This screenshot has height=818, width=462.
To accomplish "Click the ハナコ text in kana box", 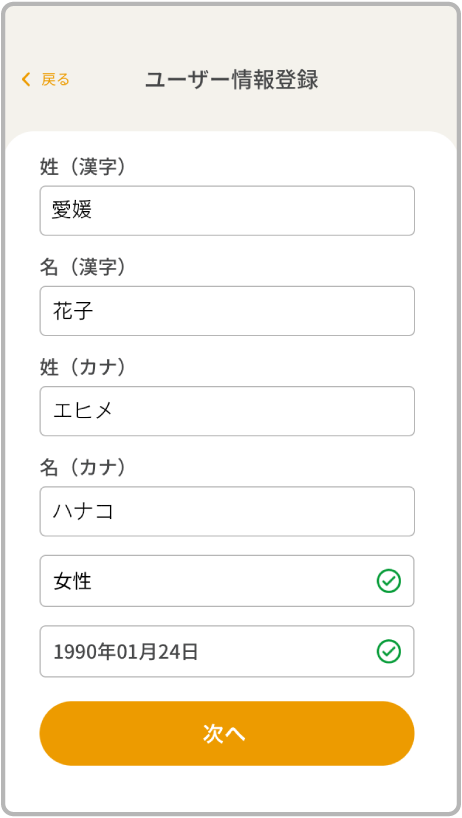I will coord(83,511).
